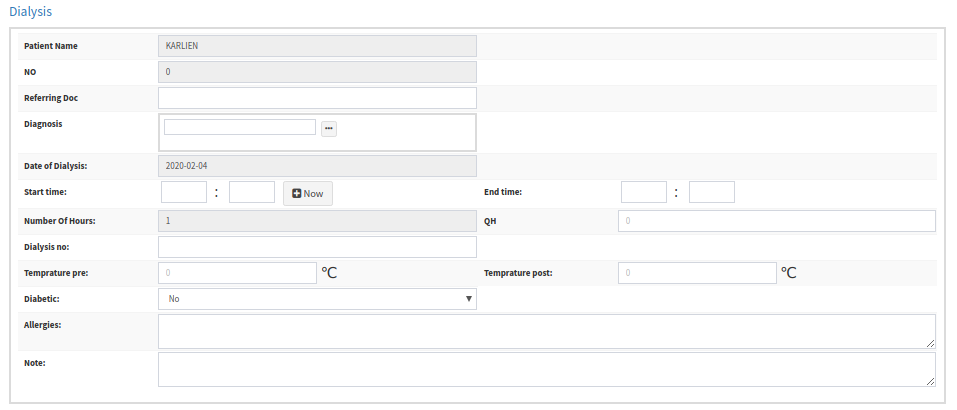Click the End time label
Screen dimensions: 957x410
[503, 192]
